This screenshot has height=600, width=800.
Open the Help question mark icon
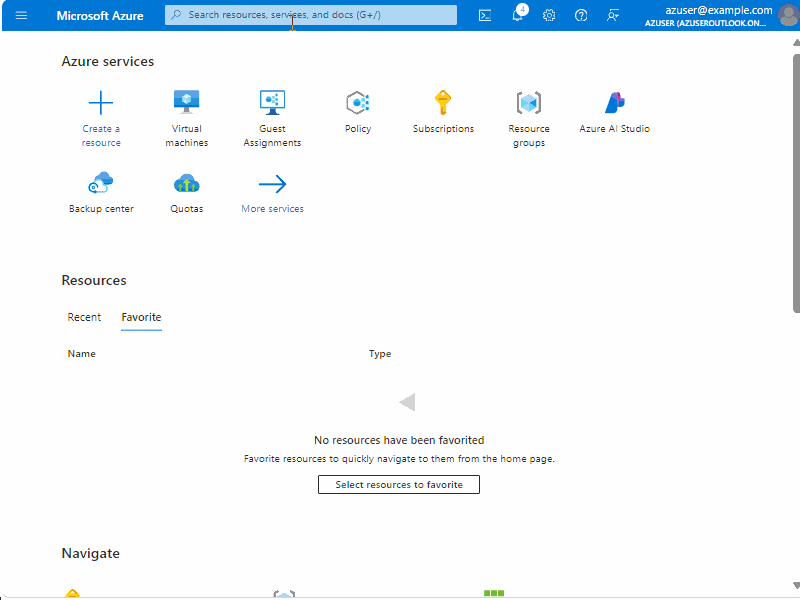tap(581, 15)
